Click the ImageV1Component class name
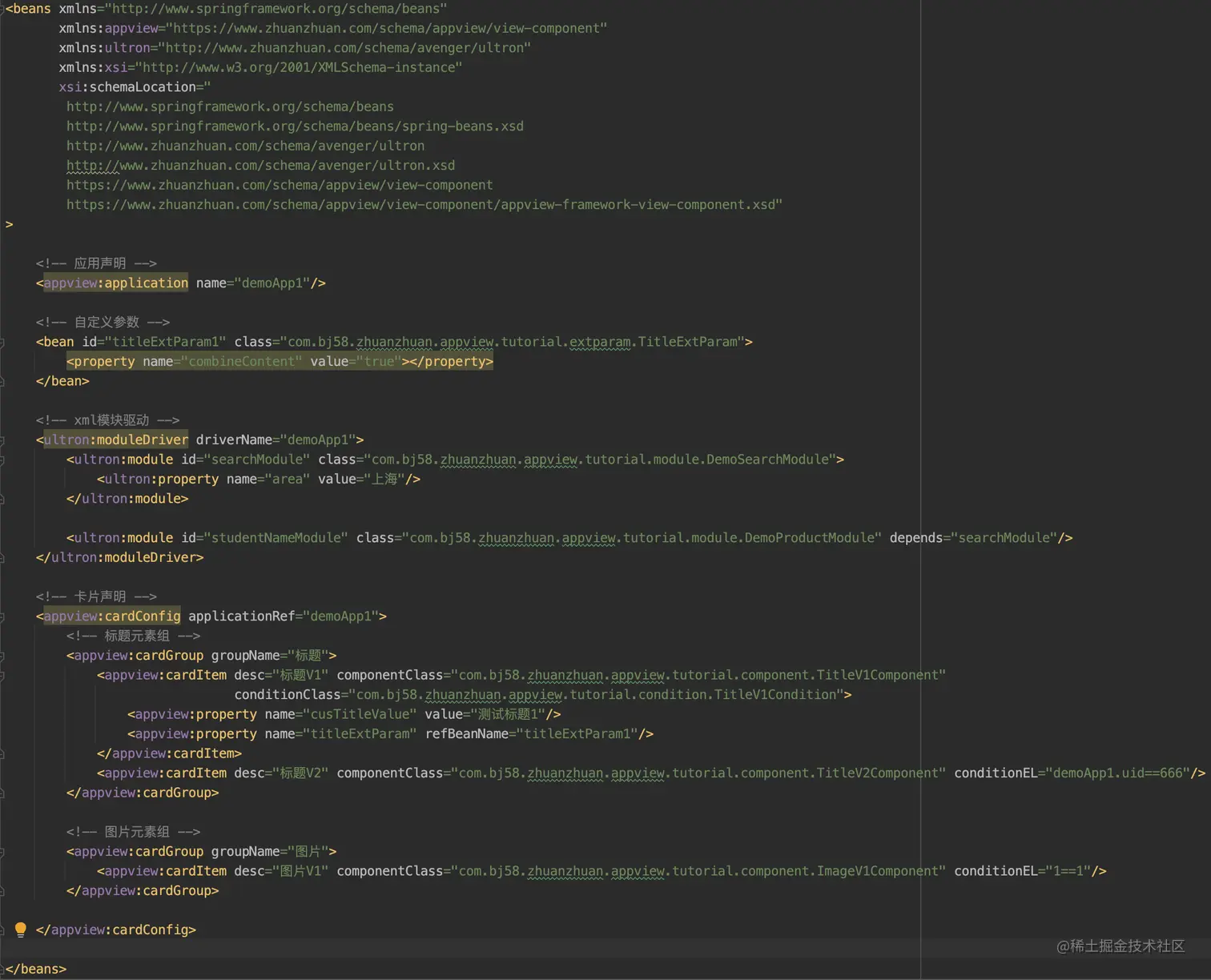This screenshot has height=980, width=1211. coord(878,871)
